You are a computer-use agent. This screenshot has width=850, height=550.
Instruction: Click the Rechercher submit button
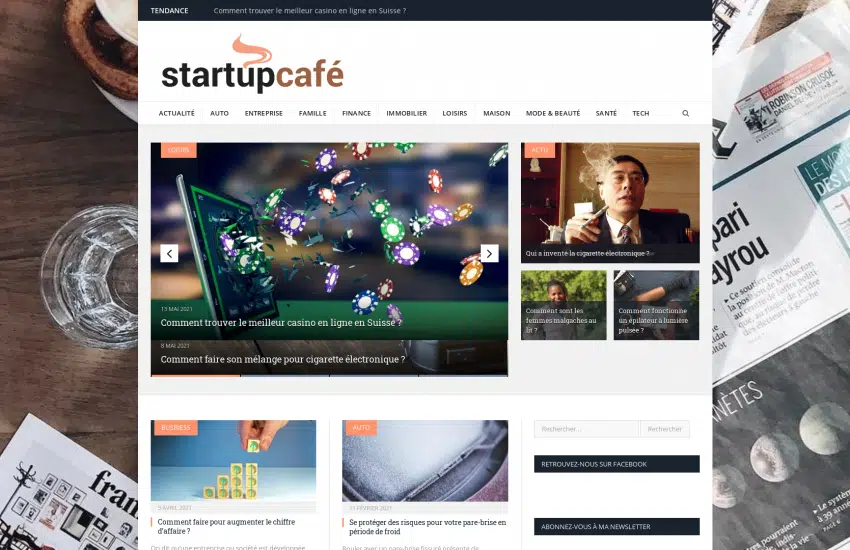point(665,429)
